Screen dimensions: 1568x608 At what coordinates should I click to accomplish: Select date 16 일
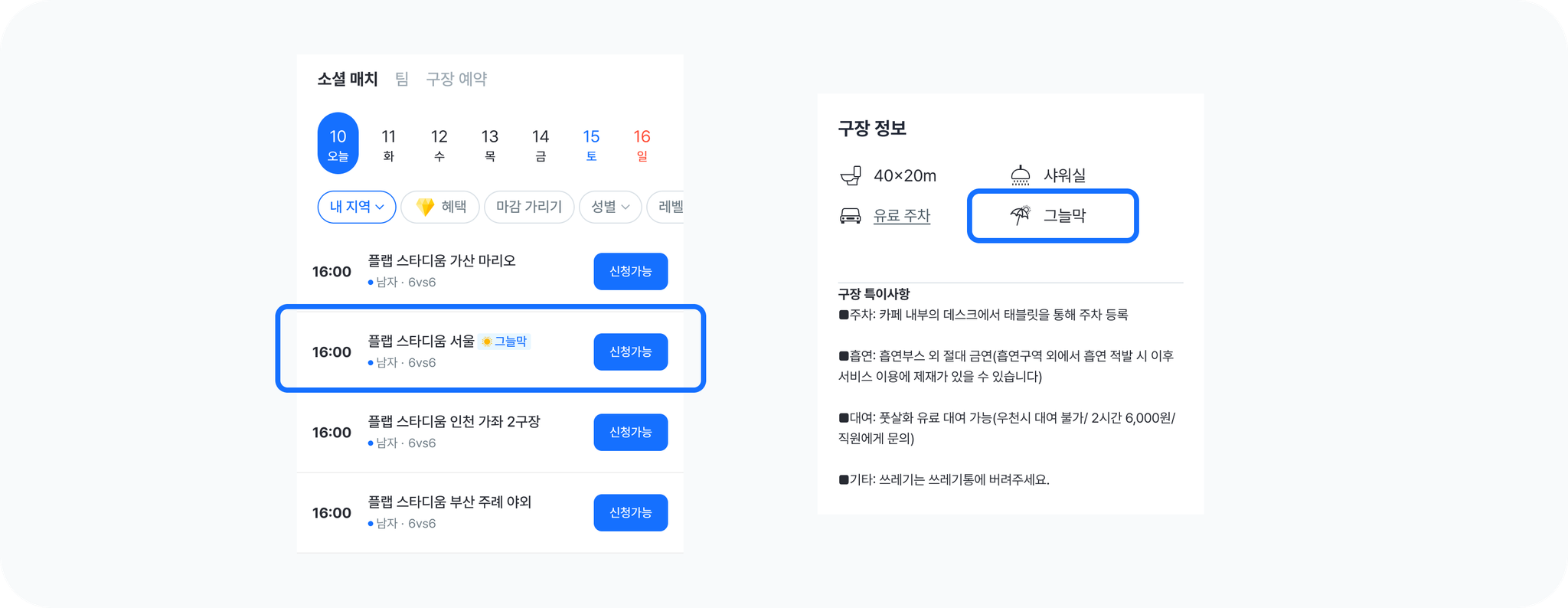point(642,144)
